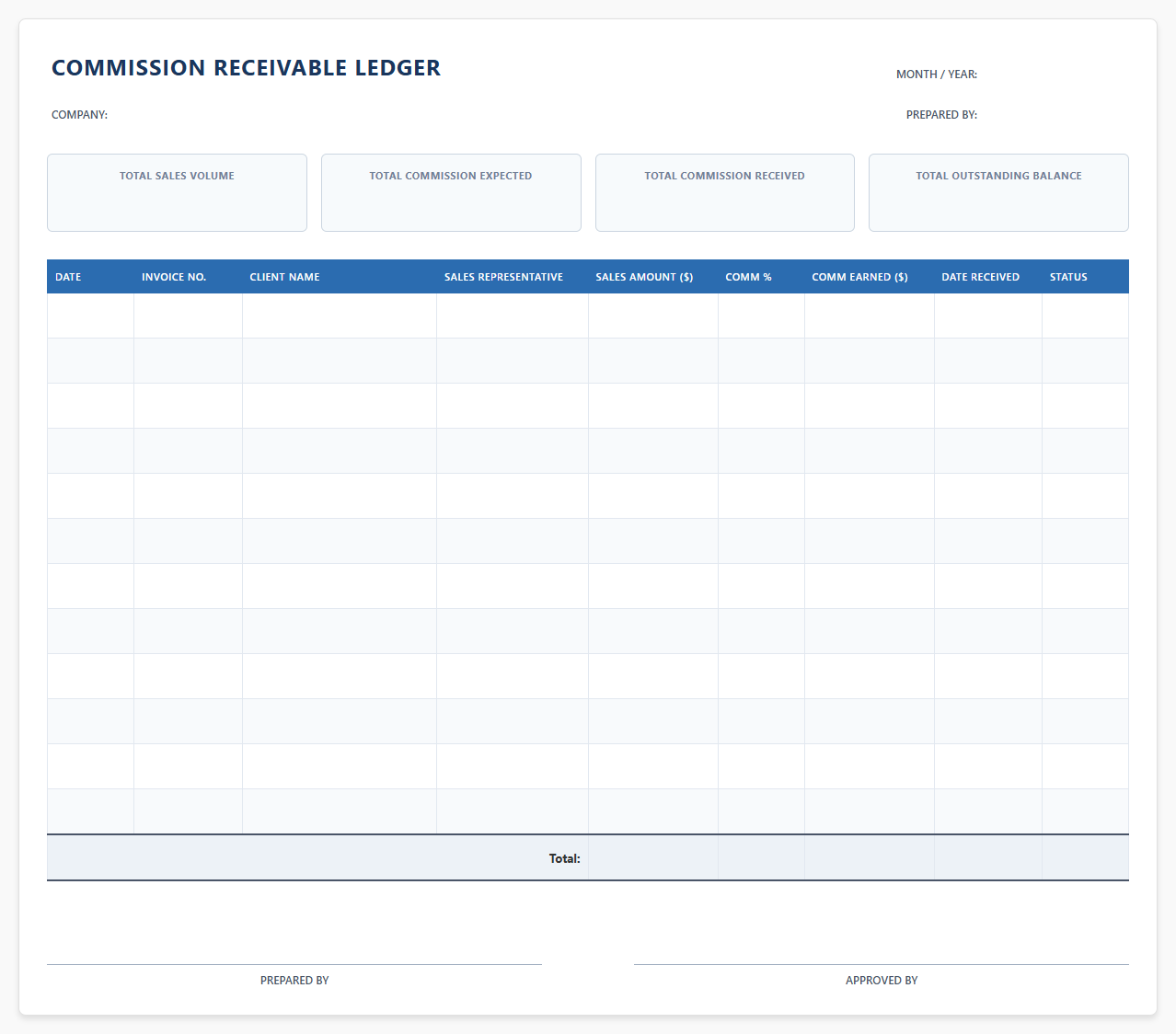Select the Total Commission Expected summary box
1176x1034 pixels.
(x=451, y=192)
